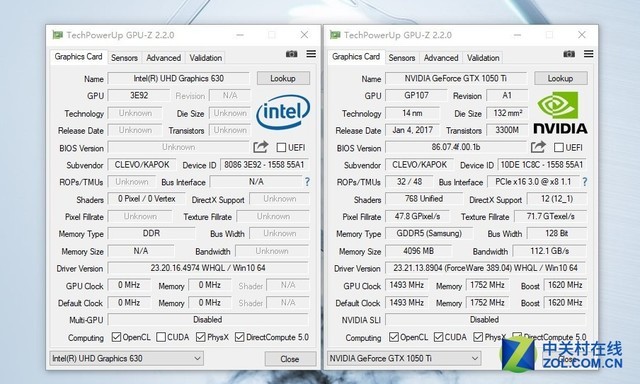
Task: Click GPU field showing 3E92
Action: point(139,95)
